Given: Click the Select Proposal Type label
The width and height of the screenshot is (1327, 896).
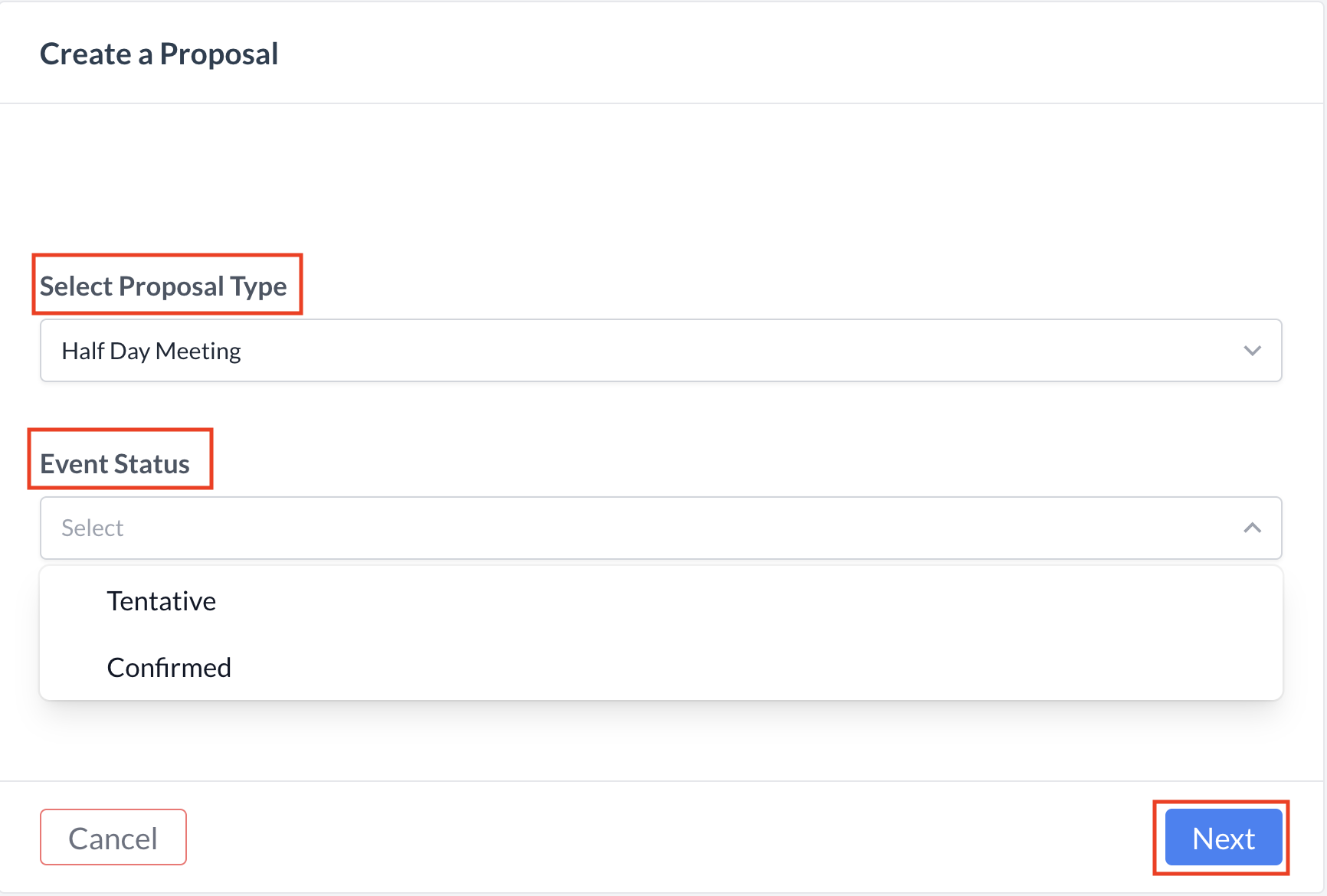Looking at the screenshot, I should (x=163, y=286).
